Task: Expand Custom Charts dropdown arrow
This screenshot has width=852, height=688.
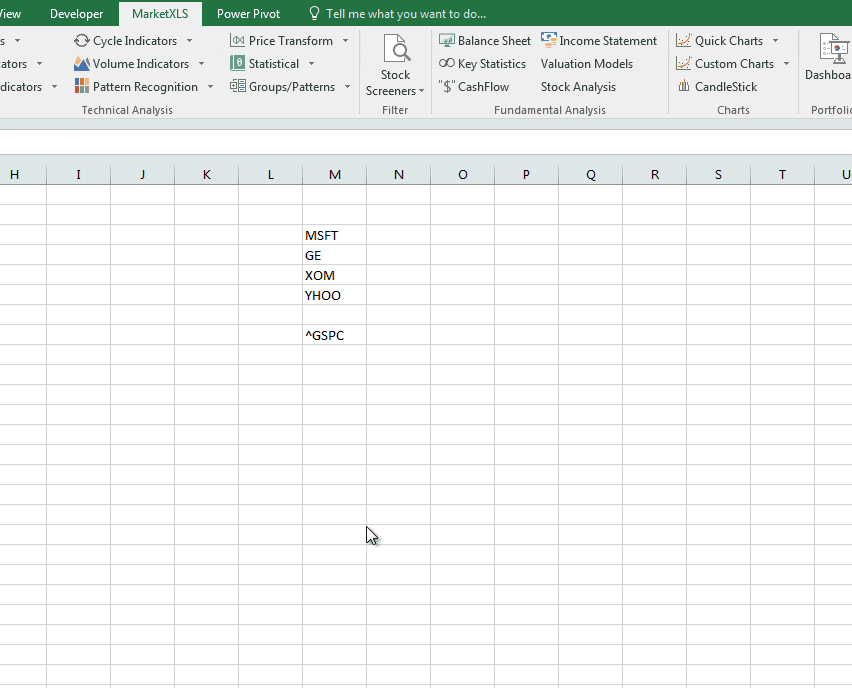Action: (x=786, y=64)
